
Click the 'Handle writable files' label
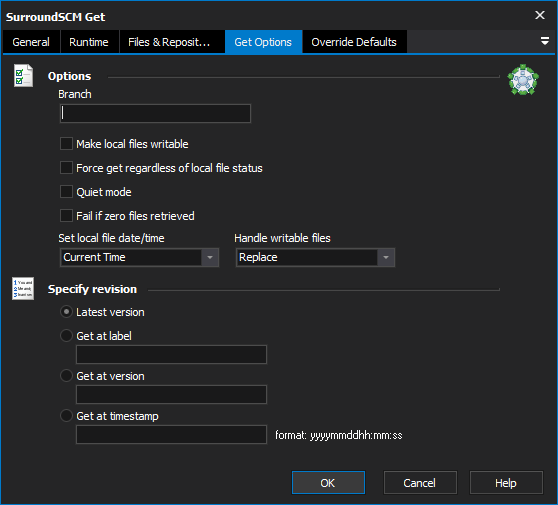(x=282, y=238)
